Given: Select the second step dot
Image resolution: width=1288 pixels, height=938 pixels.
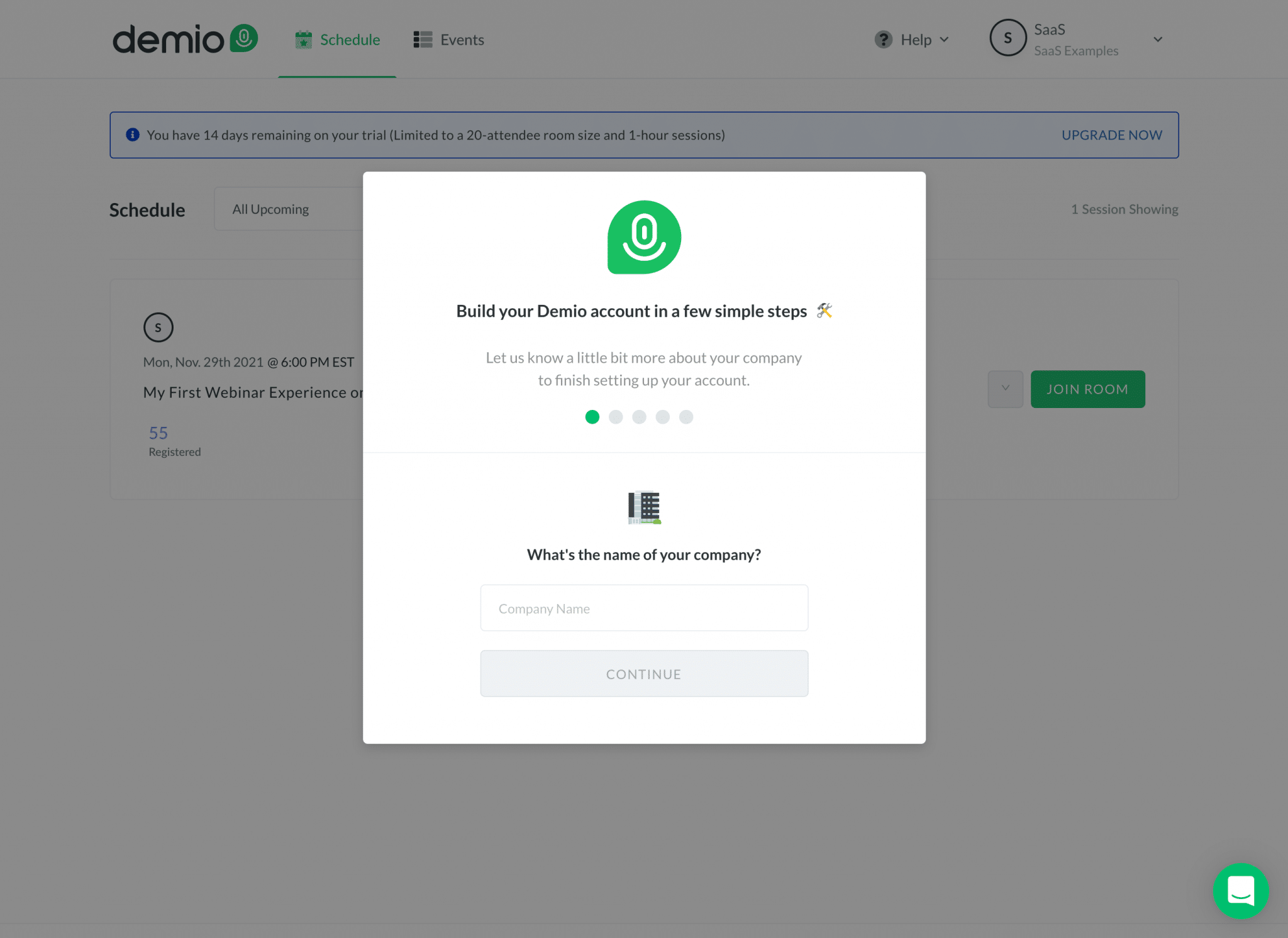Looking at the screenshot, I should (616, 417).
